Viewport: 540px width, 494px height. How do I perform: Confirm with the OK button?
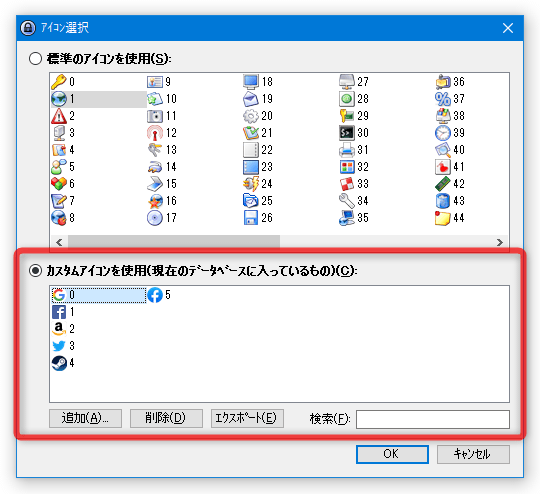tap(392, 454)
